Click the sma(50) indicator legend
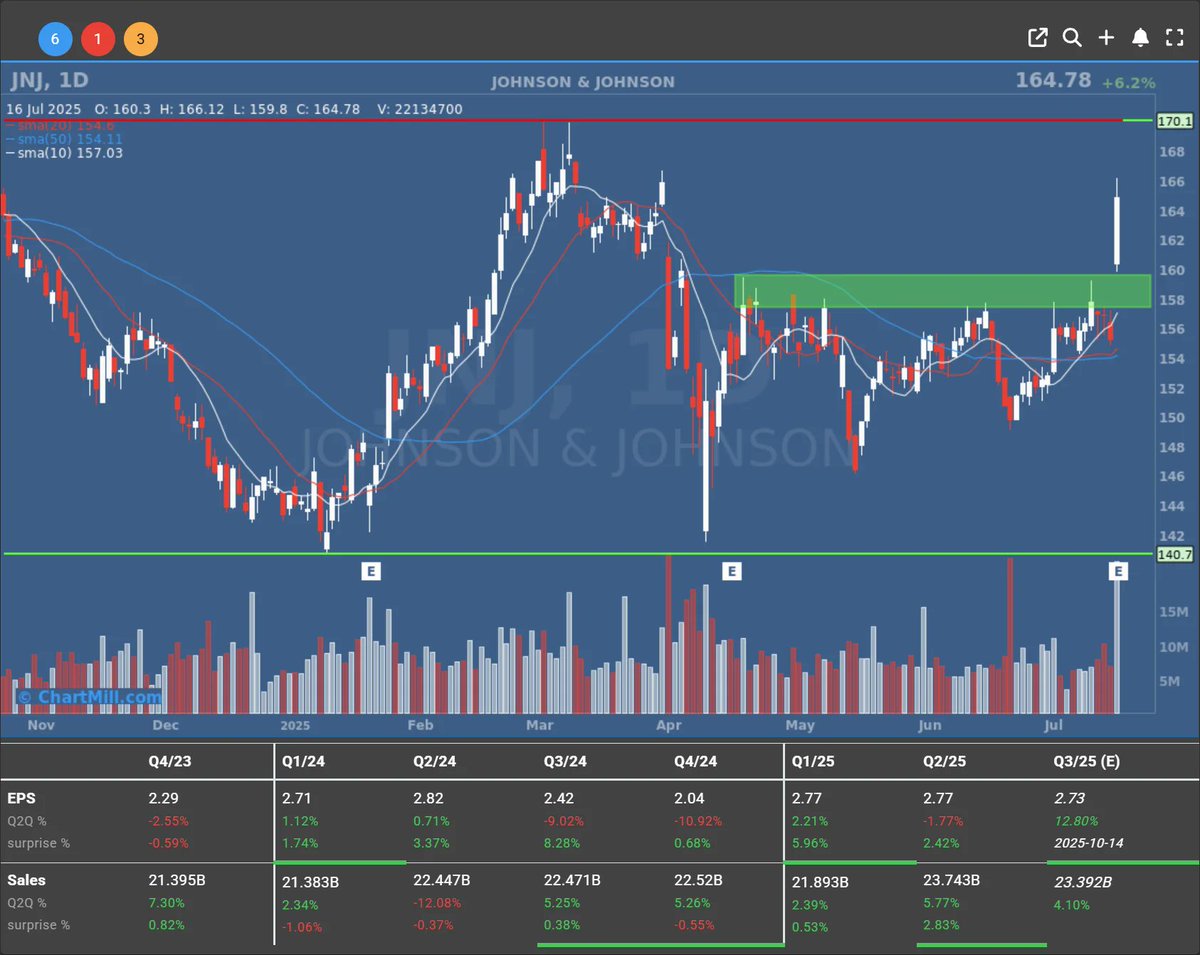The image size is (1200, 955). point(64,139)
